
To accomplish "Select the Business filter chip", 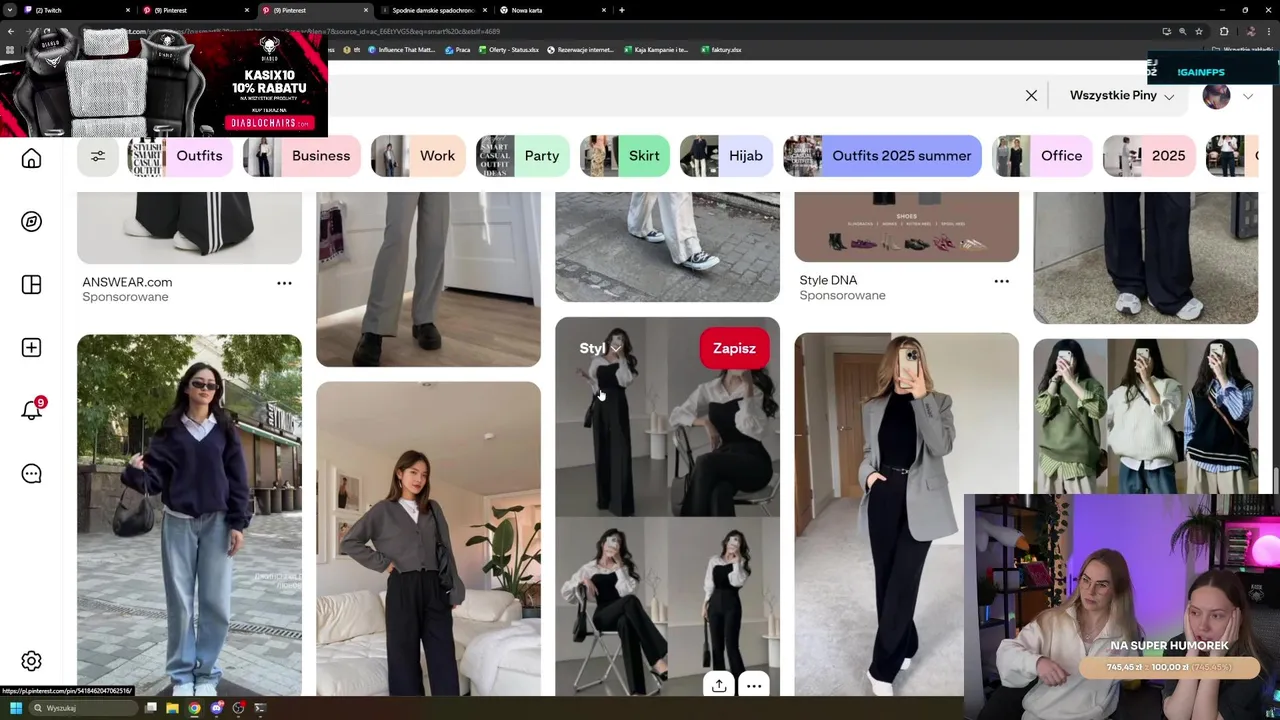I will pos(301,156).
